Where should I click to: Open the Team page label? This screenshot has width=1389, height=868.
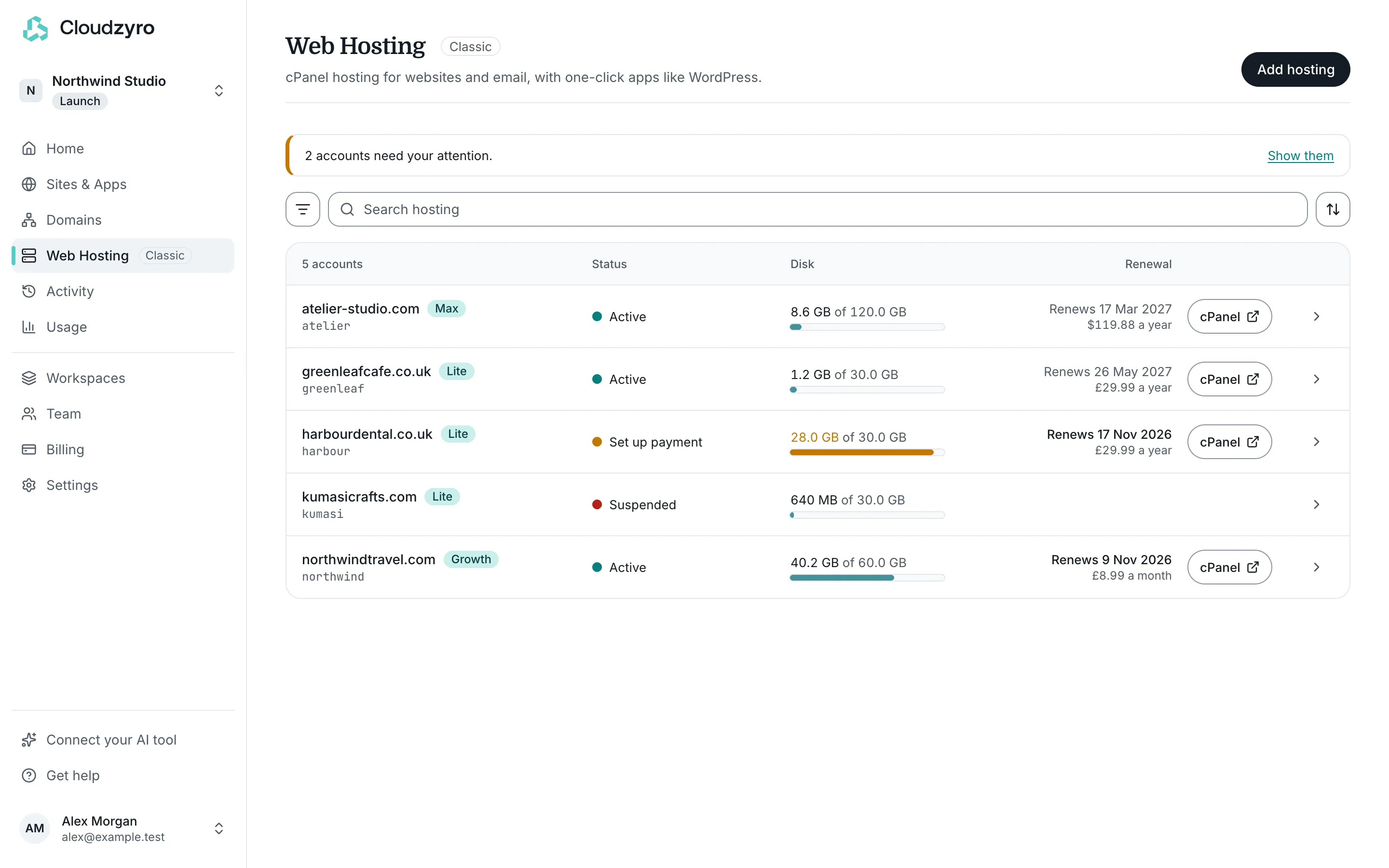pos(63,413)
